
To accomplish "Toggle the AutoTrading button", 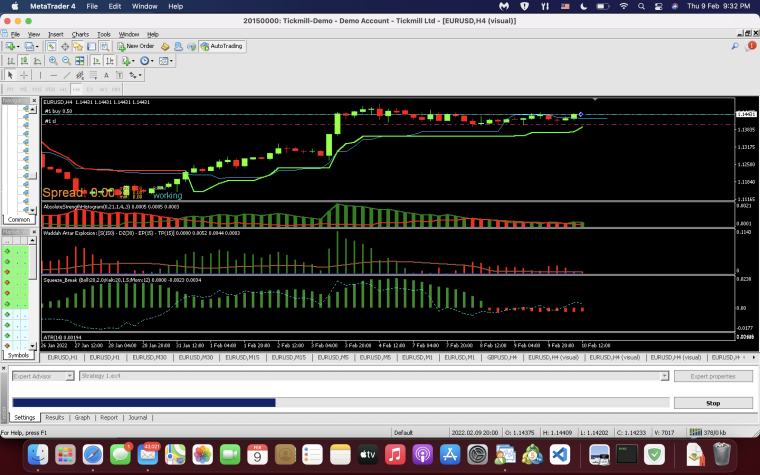I will click(x=222, y=46).
